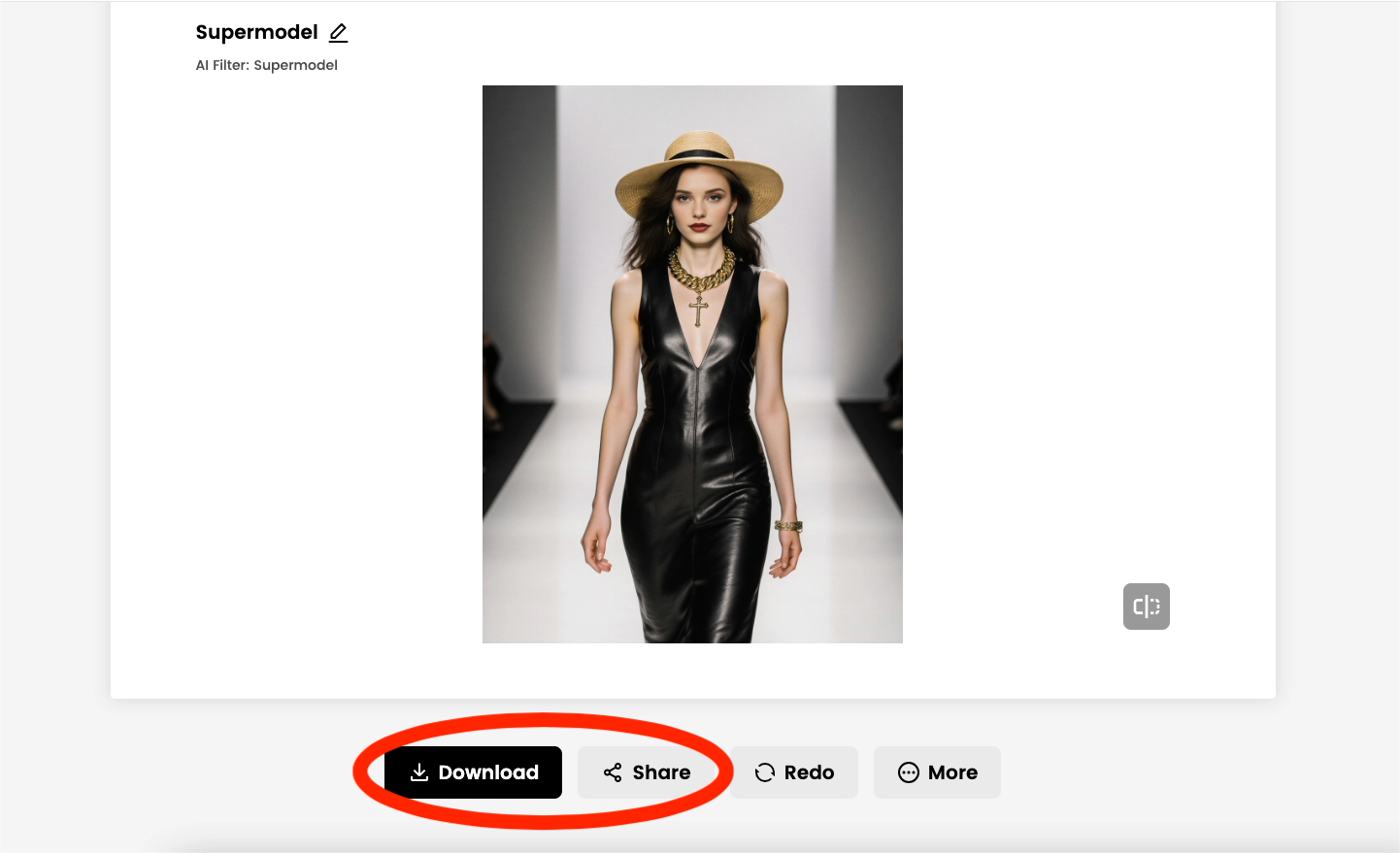1400x853 pixels.
Task: Toggle the before/after compare icon
Action: point(1146,607)
